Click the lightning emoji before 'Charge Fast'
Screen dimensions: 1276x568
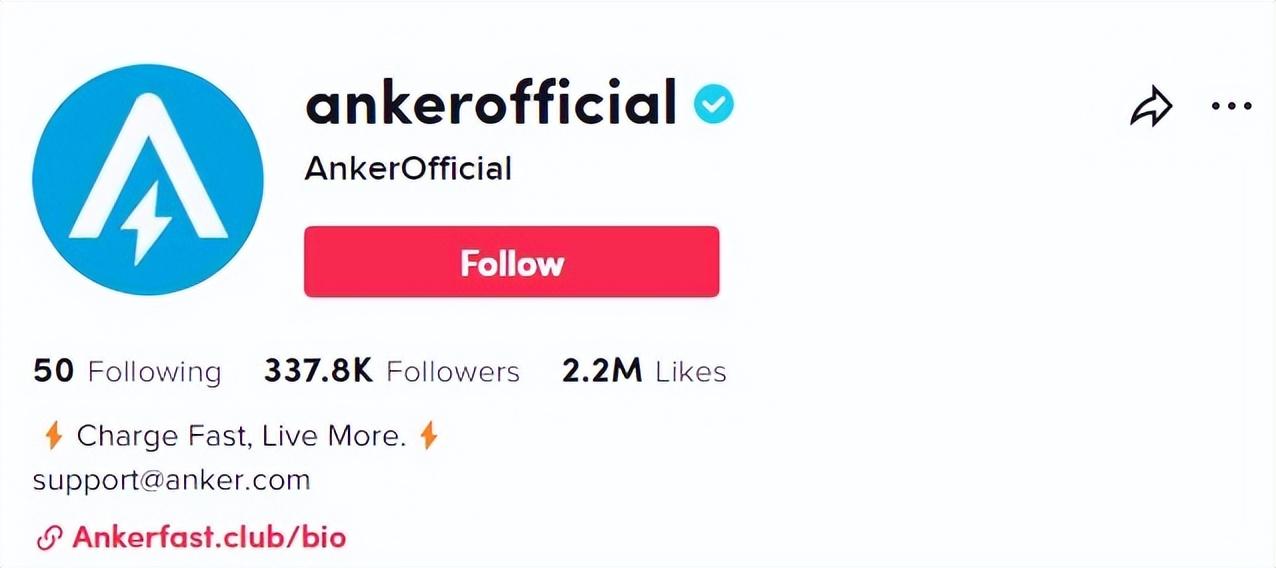54,436
